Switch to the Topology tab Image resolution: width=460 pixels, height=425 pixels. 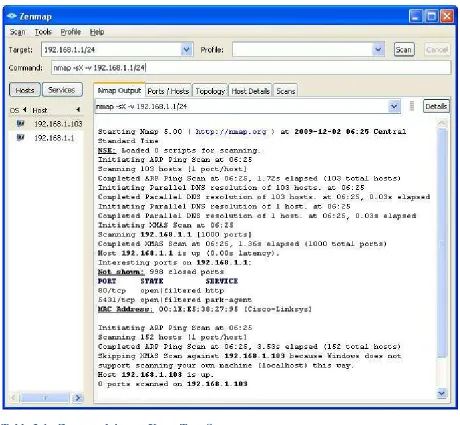click(210, 91)
